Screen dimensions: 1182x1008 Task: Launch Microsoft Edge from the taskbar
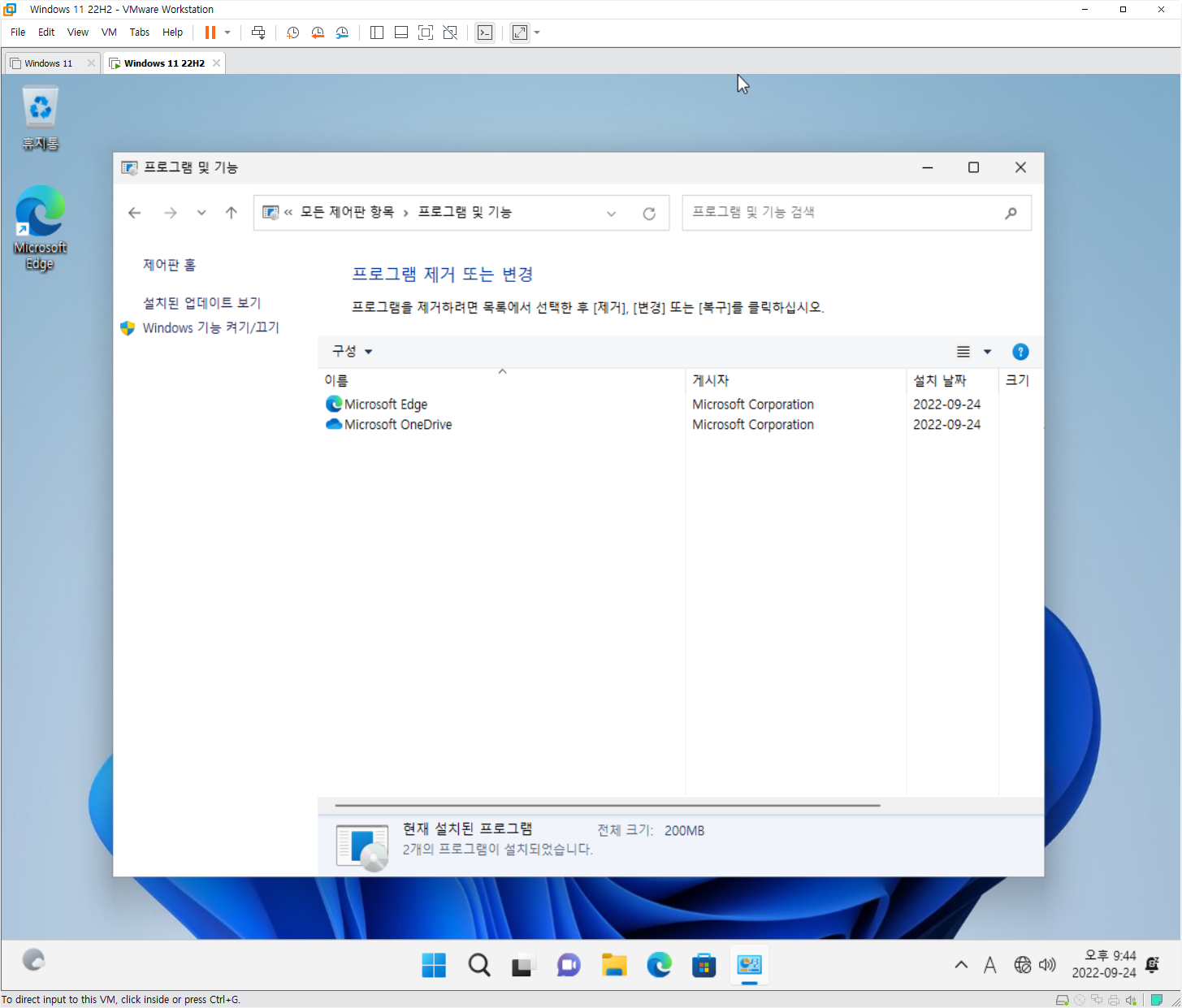(x=659, y=965)
